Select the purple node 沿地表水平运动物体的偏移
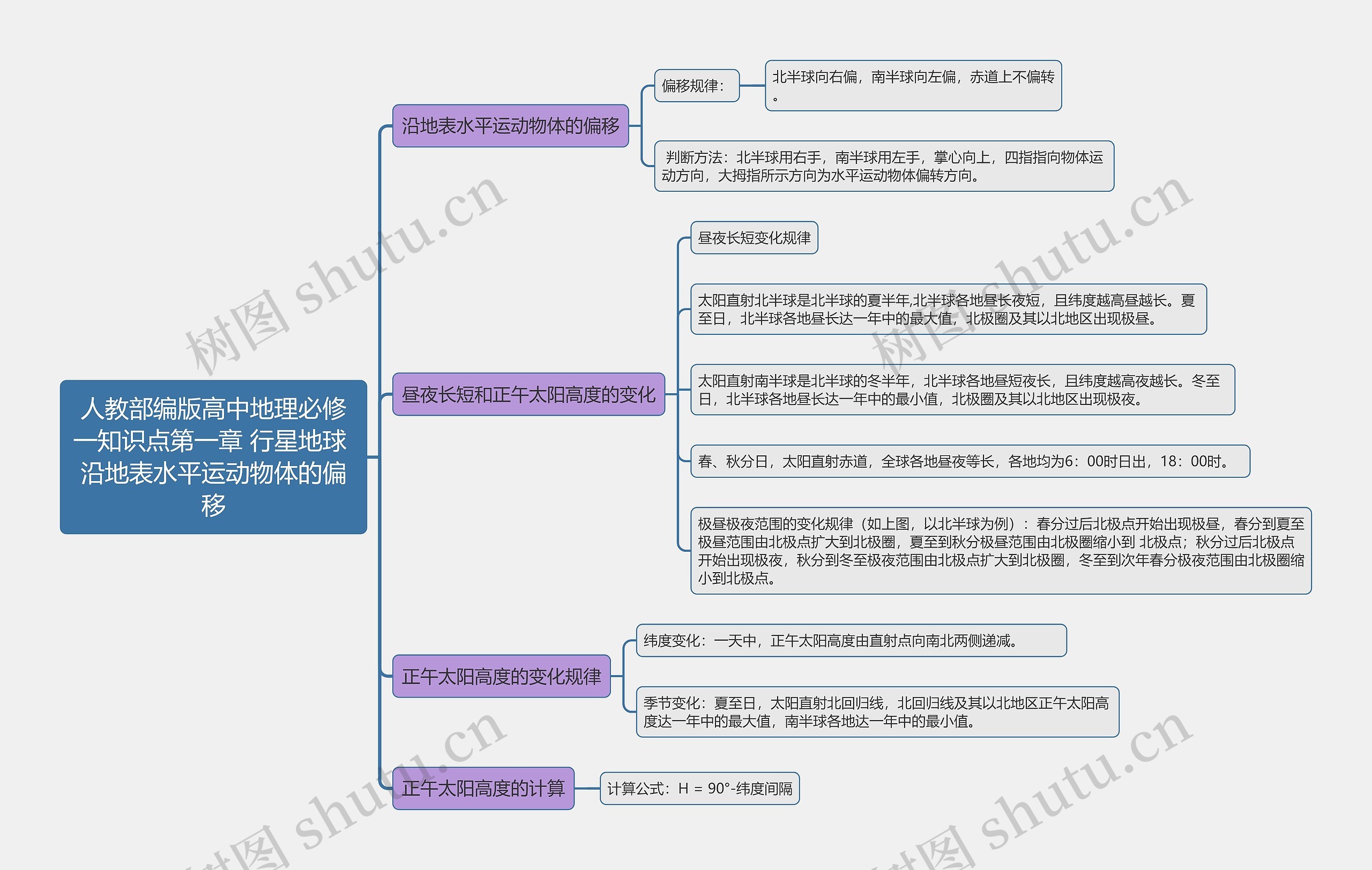Screen dimensions: 1372x870 511,126
